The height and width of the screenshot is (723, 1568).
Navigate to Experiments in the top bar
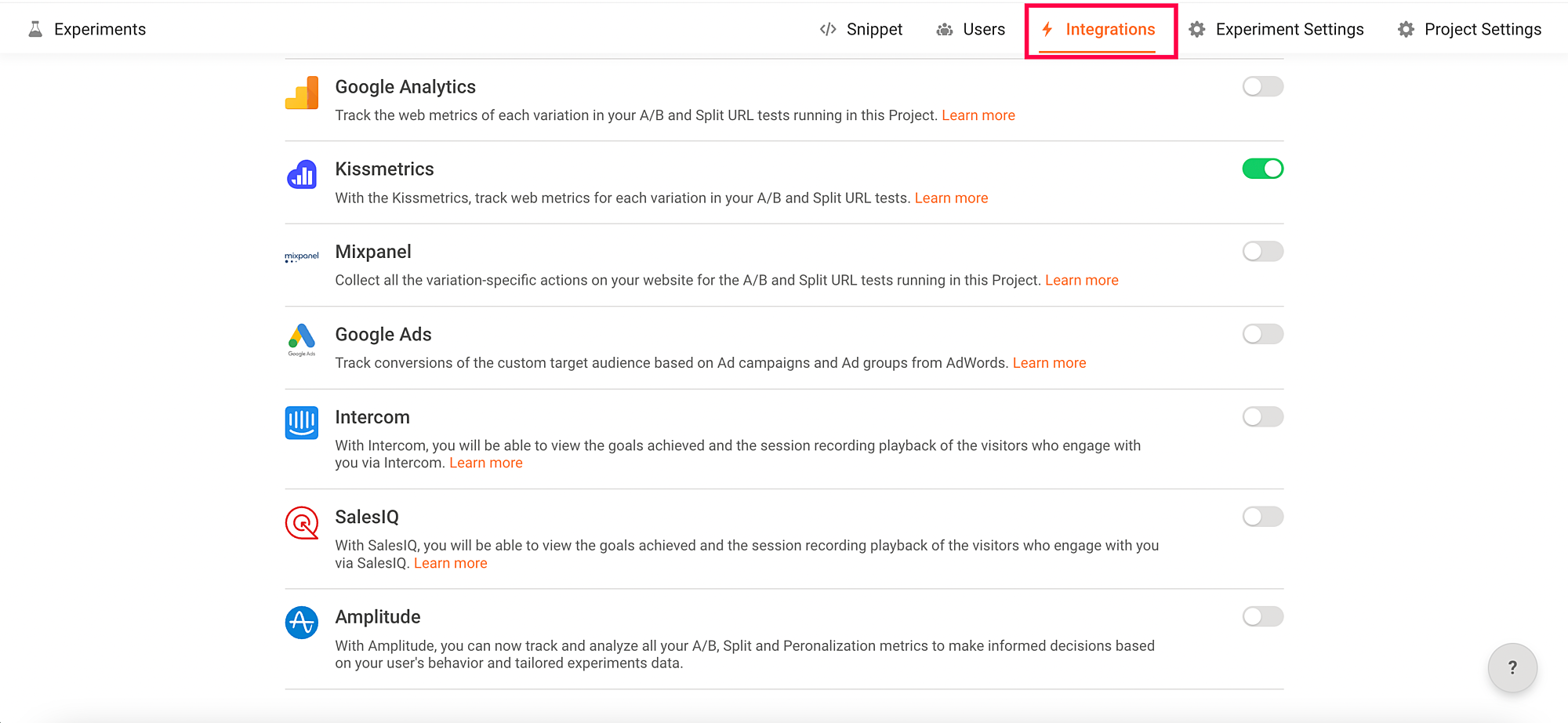[87, 30]
